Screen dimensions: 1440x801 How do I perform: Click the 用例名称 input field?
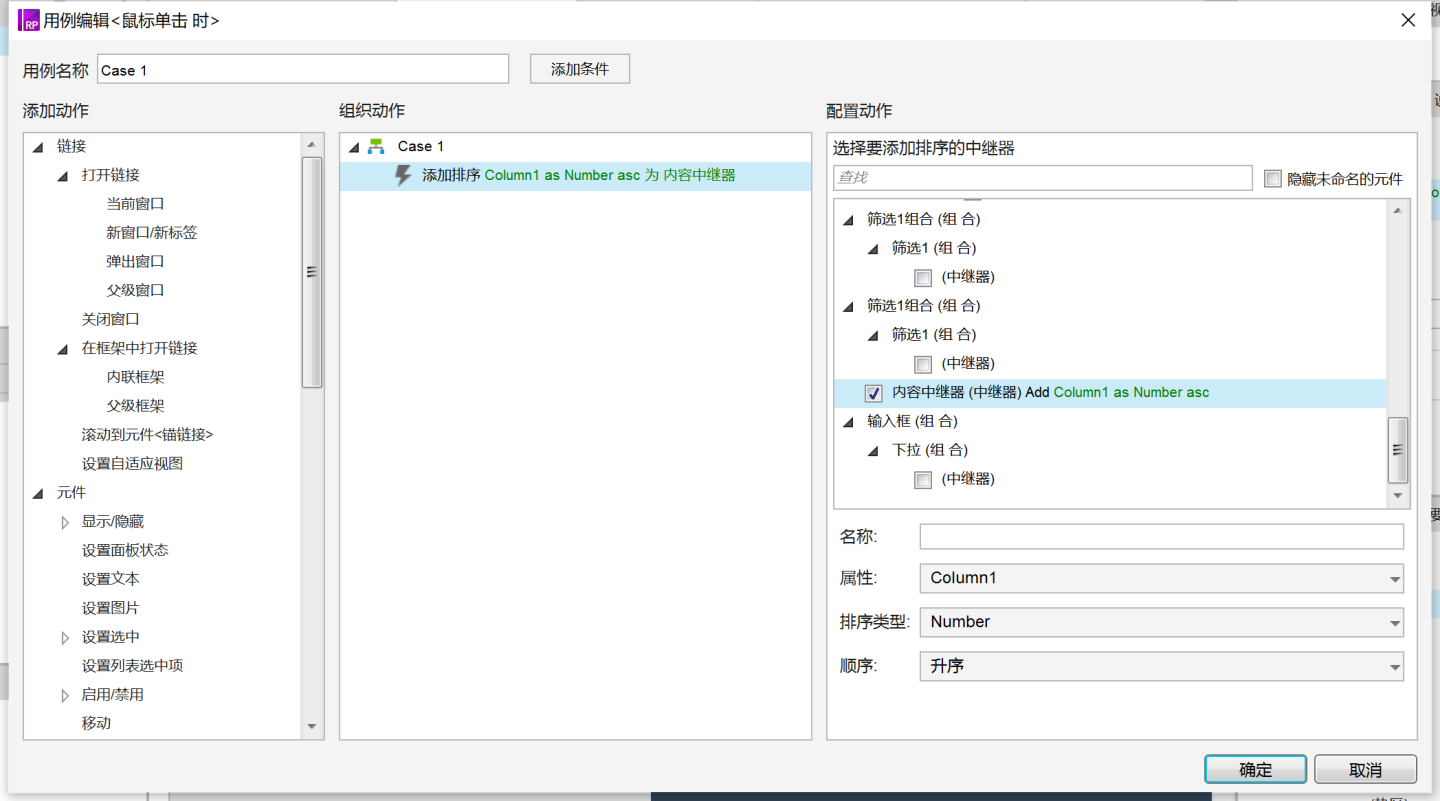point(303,69)
